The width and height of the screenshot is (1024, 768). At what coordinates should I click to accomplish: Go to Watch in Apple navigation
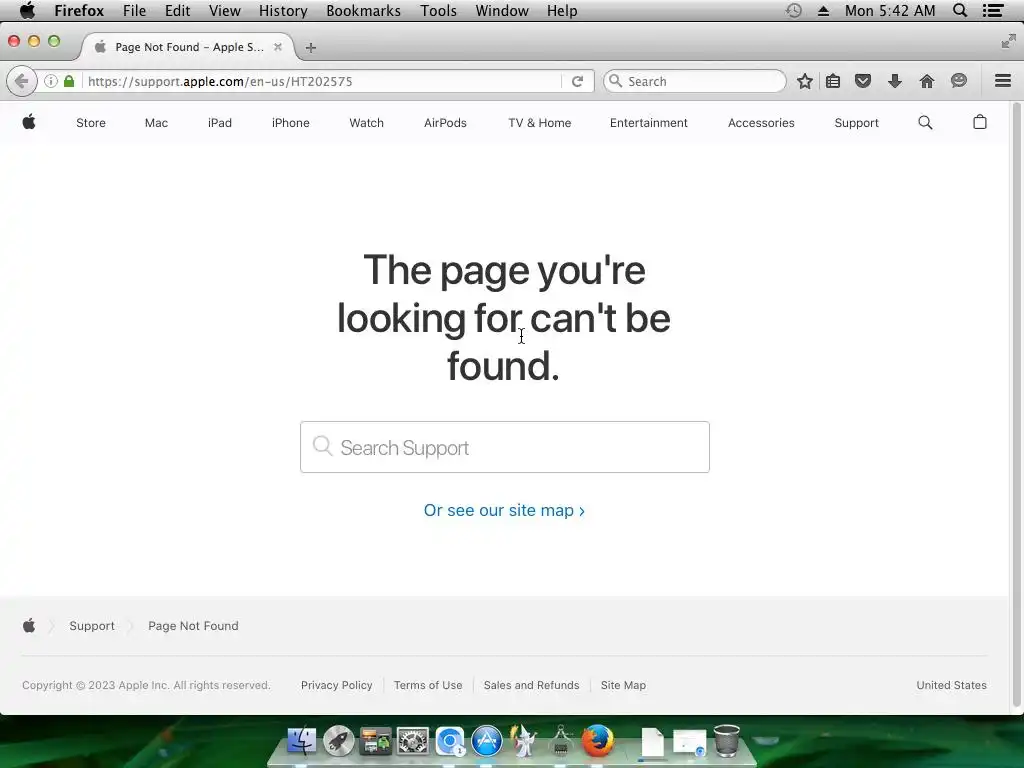click(x=366, y=123)
